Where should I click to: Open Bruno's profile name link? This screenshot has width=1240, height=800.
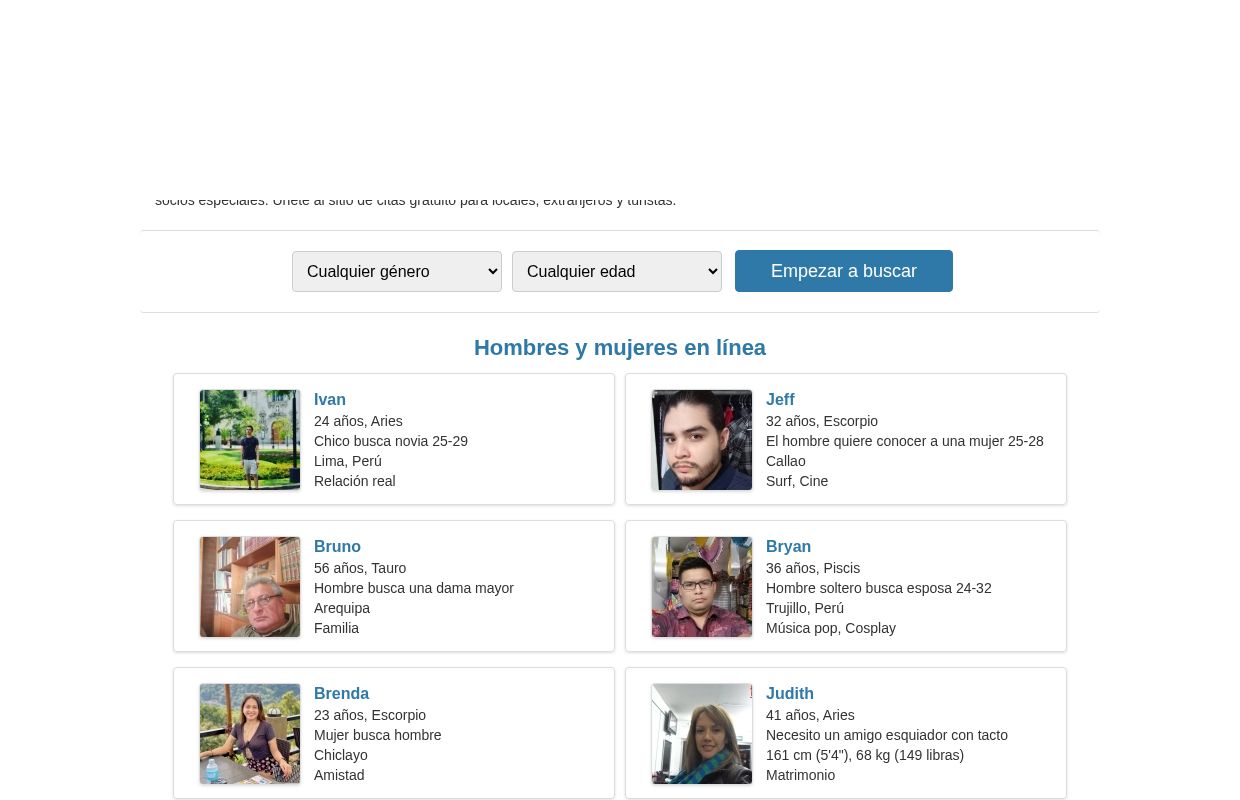(337, 546)
